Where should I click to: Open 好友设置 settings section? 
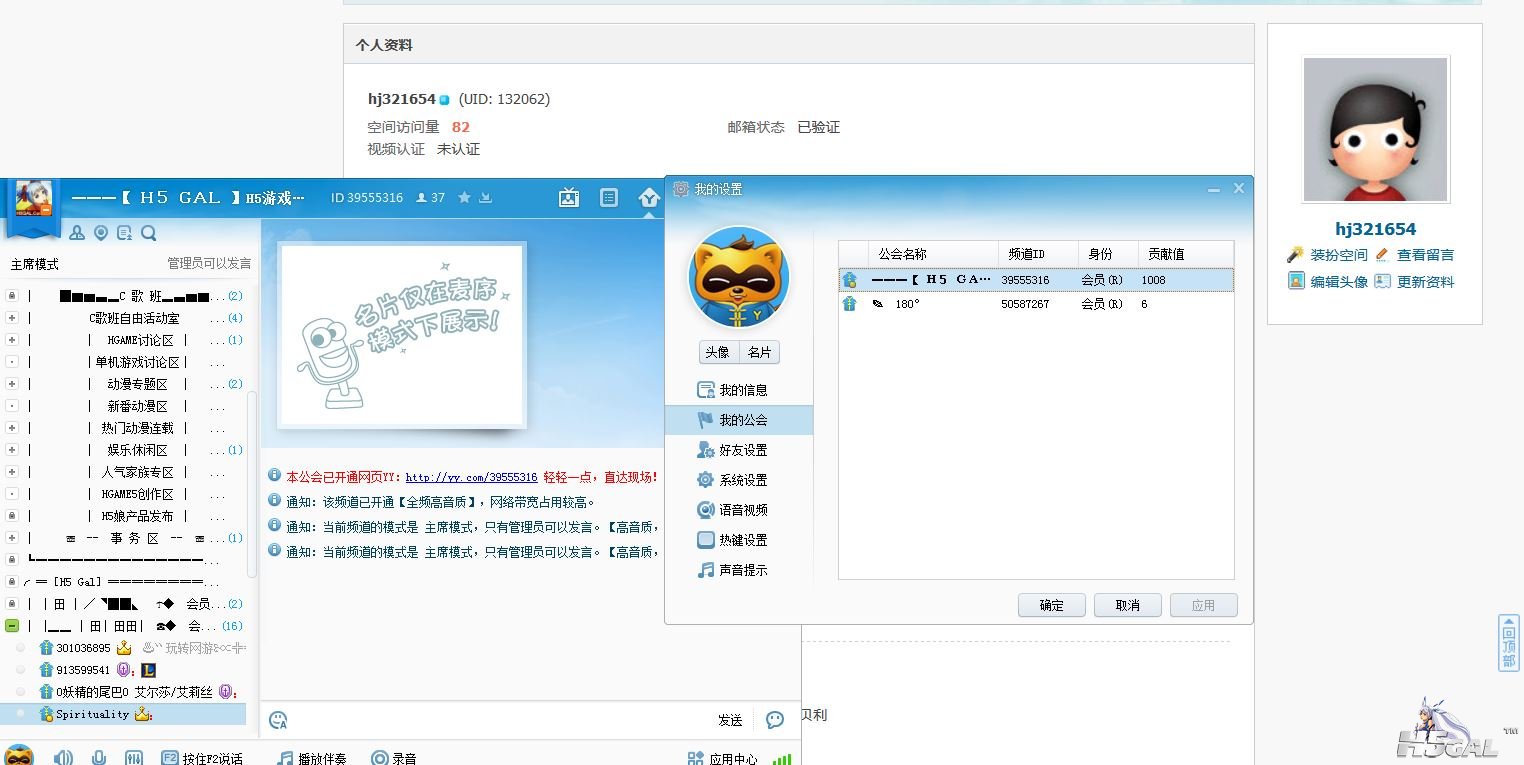coord(739,450)
